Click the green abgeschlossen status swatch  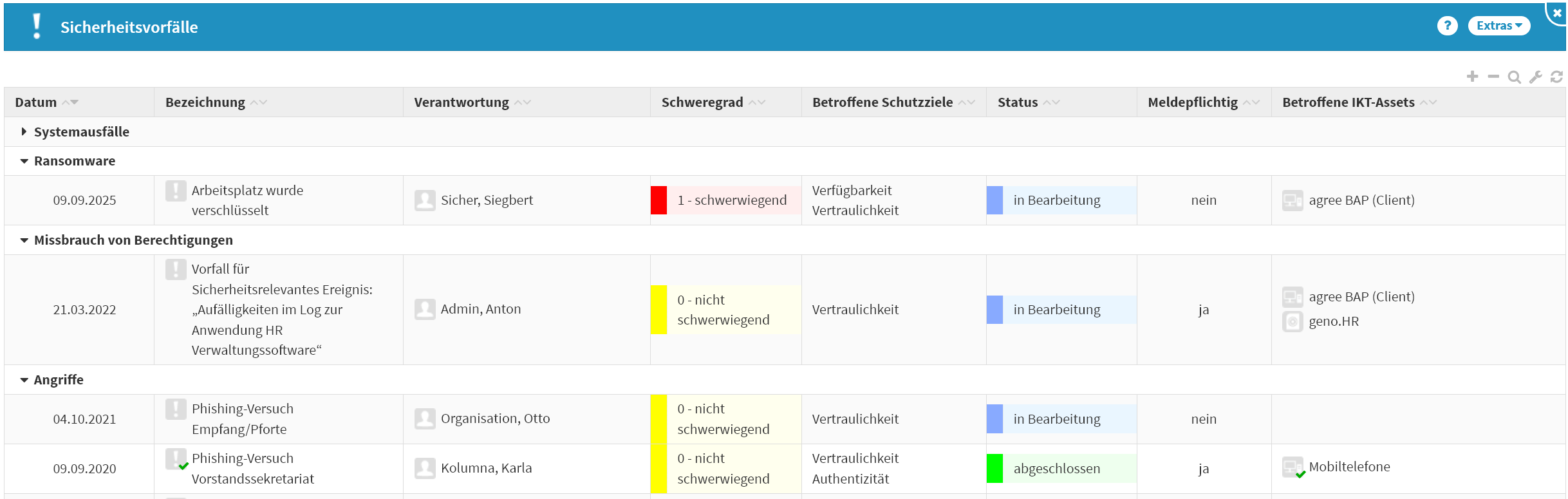(x=994, y=469)
